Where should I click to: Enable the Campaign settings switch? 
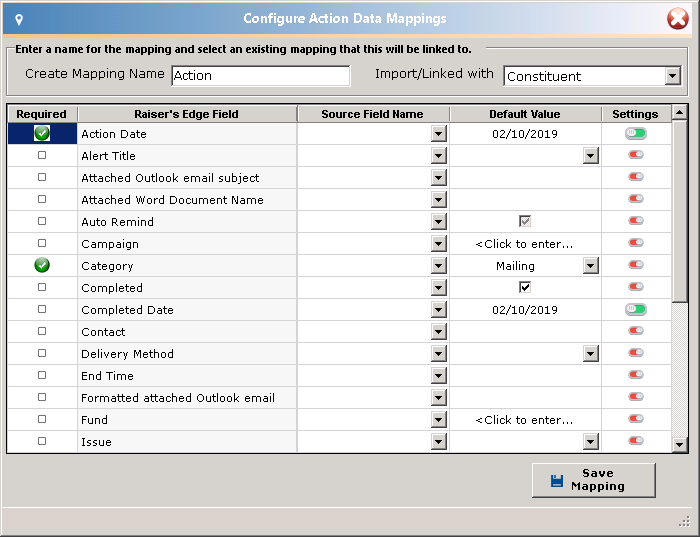tap(636, 242)
